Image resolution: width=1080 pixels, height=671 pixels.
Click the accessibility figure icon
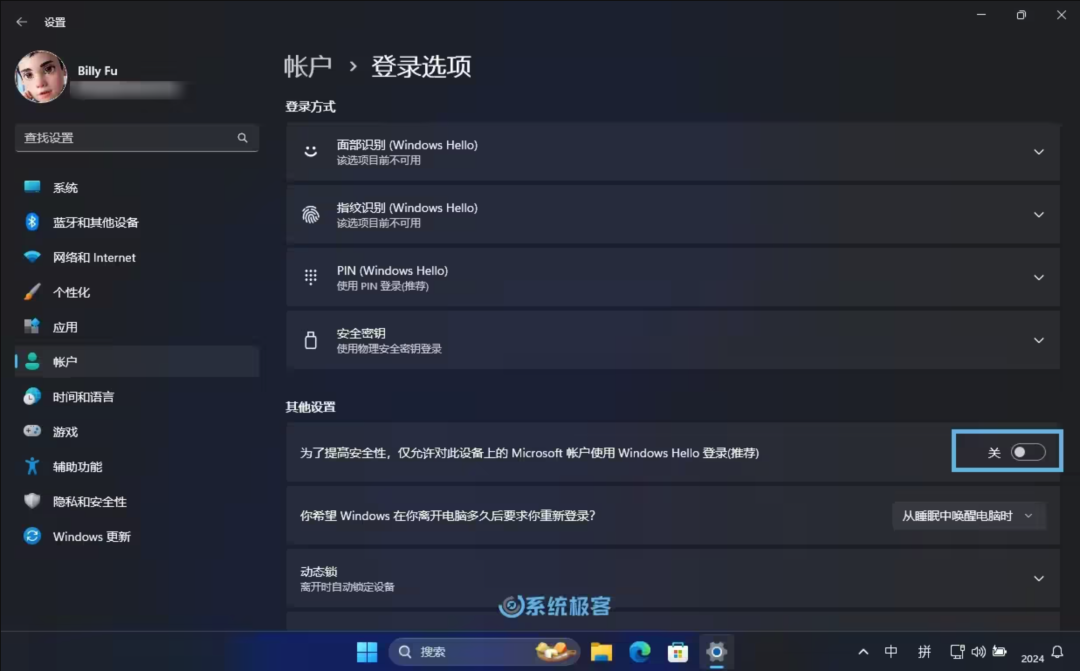[32, 466]
